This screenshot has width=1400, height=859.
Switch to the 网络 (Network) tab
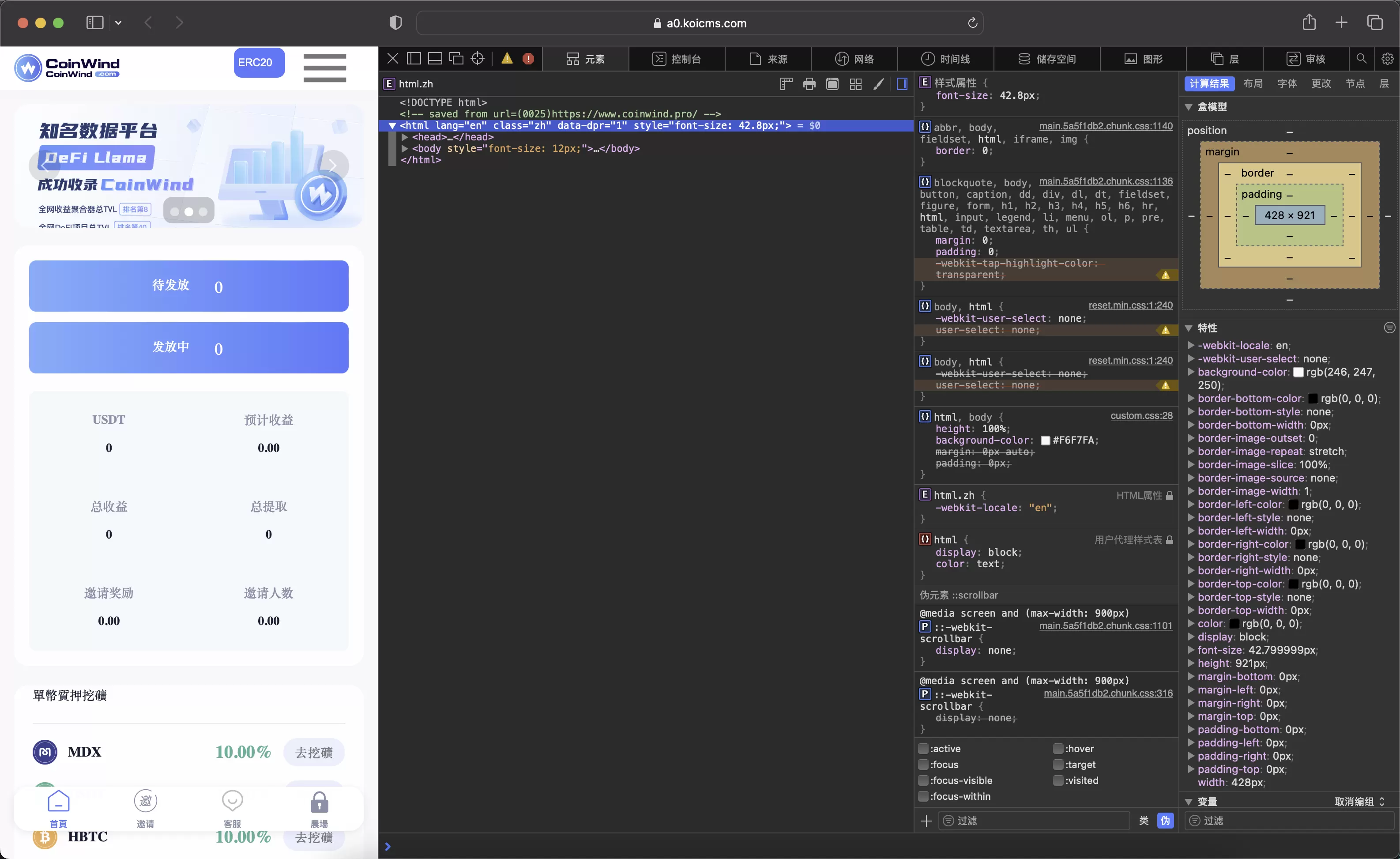point(854,59)
